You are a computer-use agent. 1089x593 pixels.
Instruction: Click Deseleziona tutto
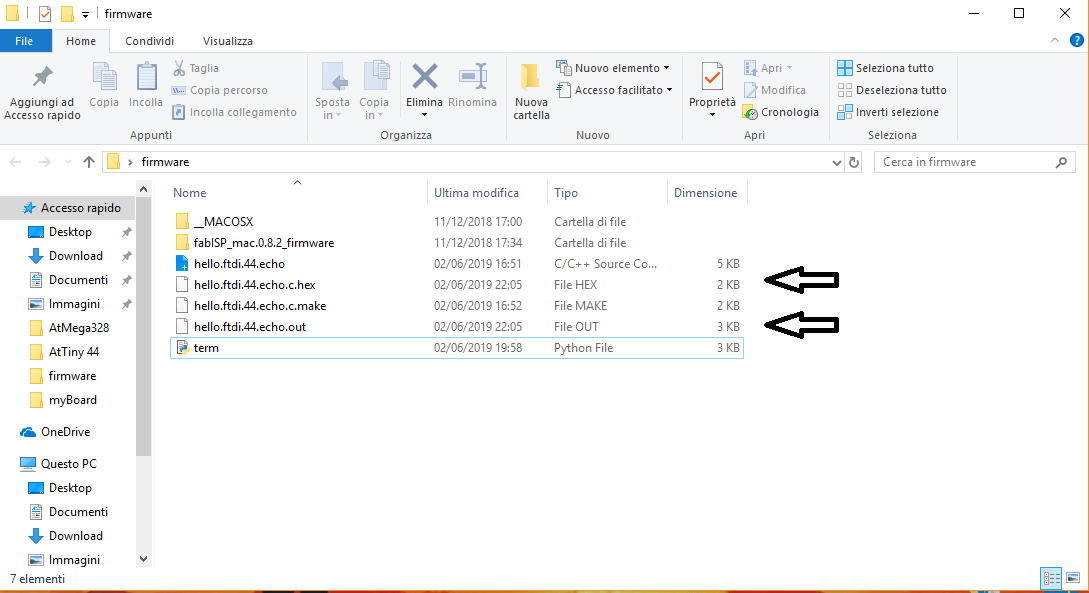(892, 90)
